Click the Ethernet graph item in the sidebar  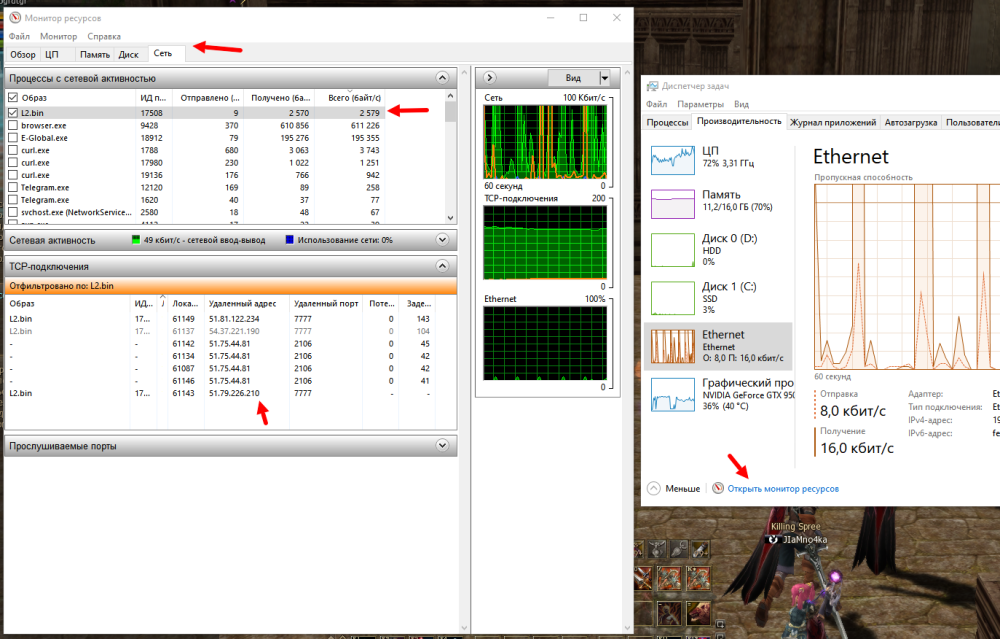(x=672, y=346)
